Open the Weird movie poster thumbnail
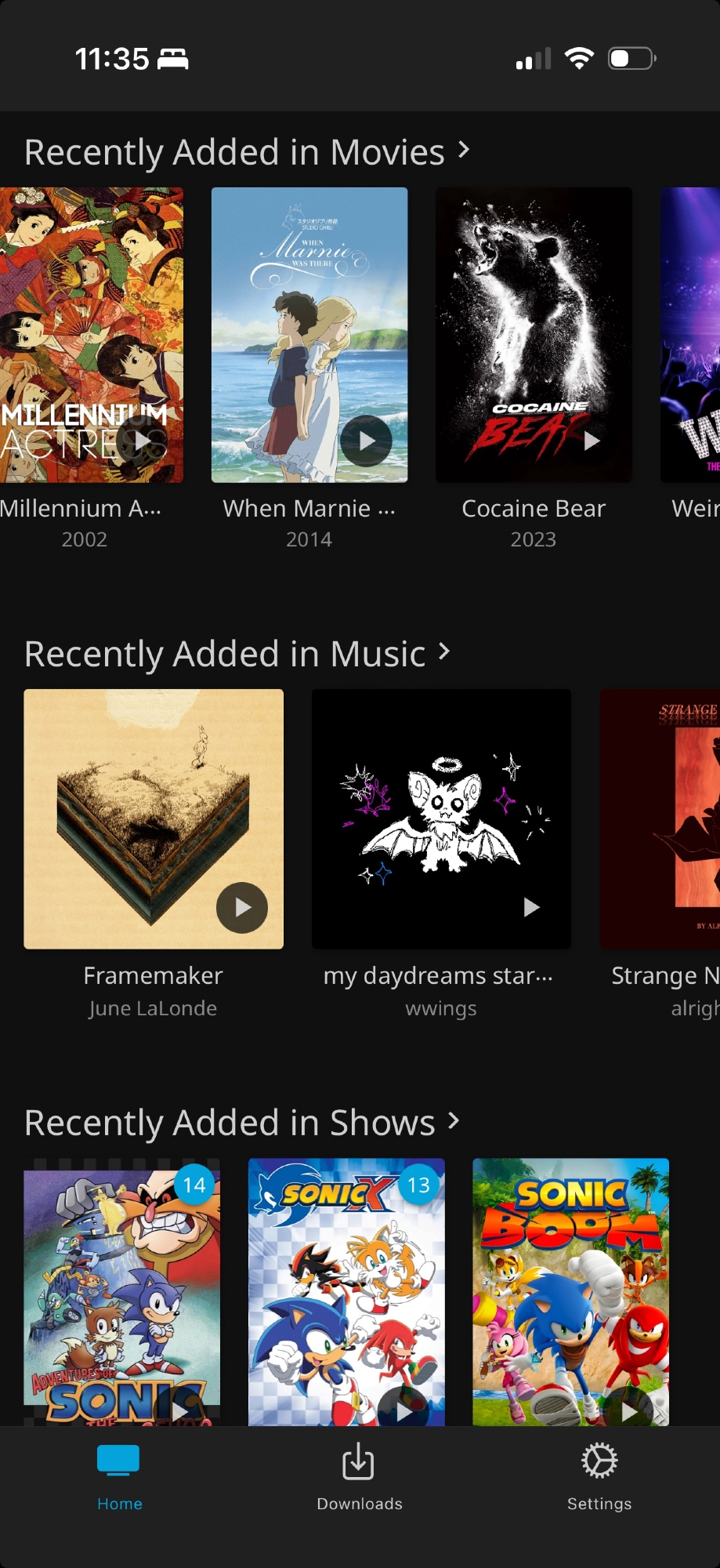This screenshot has height=1568, width=720. point(690,335)
